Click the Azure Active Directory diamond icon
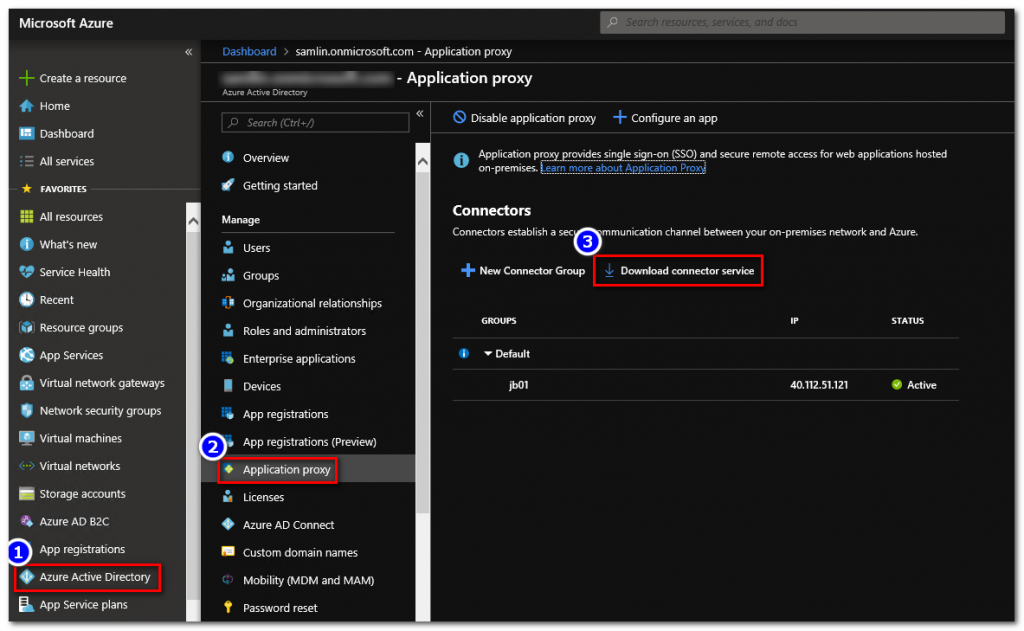 (x=26, y=577)
